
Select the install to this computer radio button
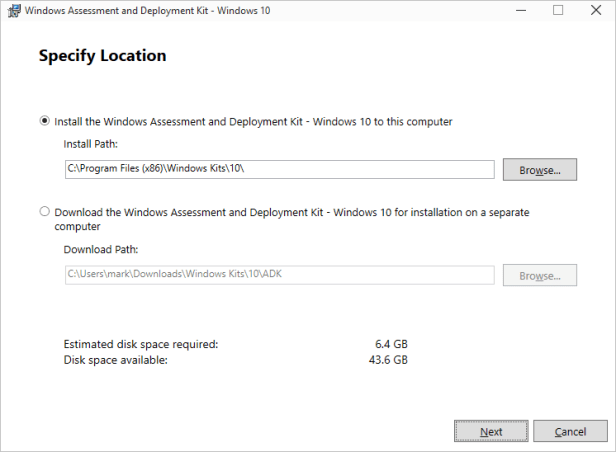tap(44, 121)
